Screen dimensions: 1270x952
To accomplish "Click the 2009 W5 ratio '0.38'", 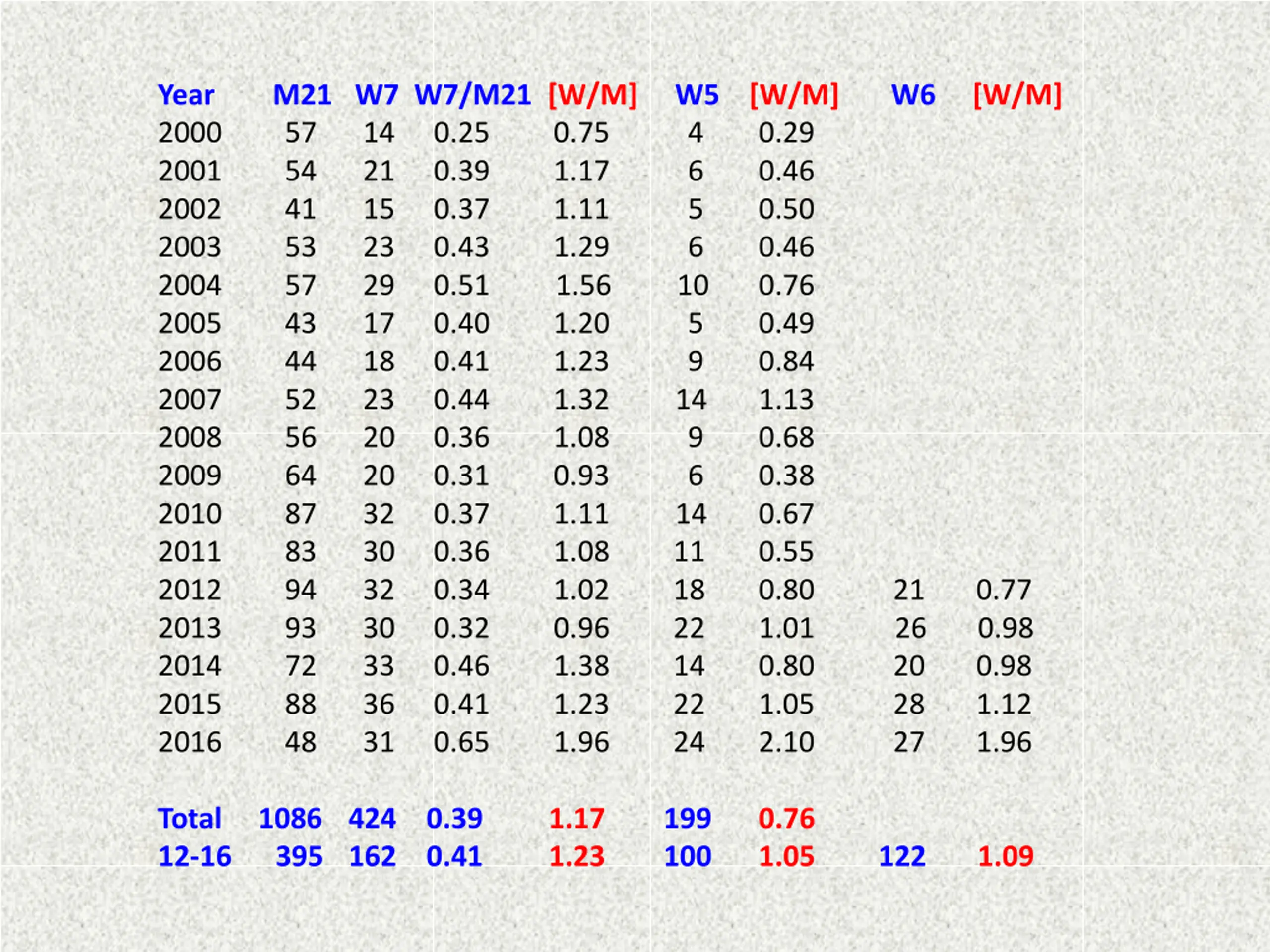I will (x=787, y=476).
